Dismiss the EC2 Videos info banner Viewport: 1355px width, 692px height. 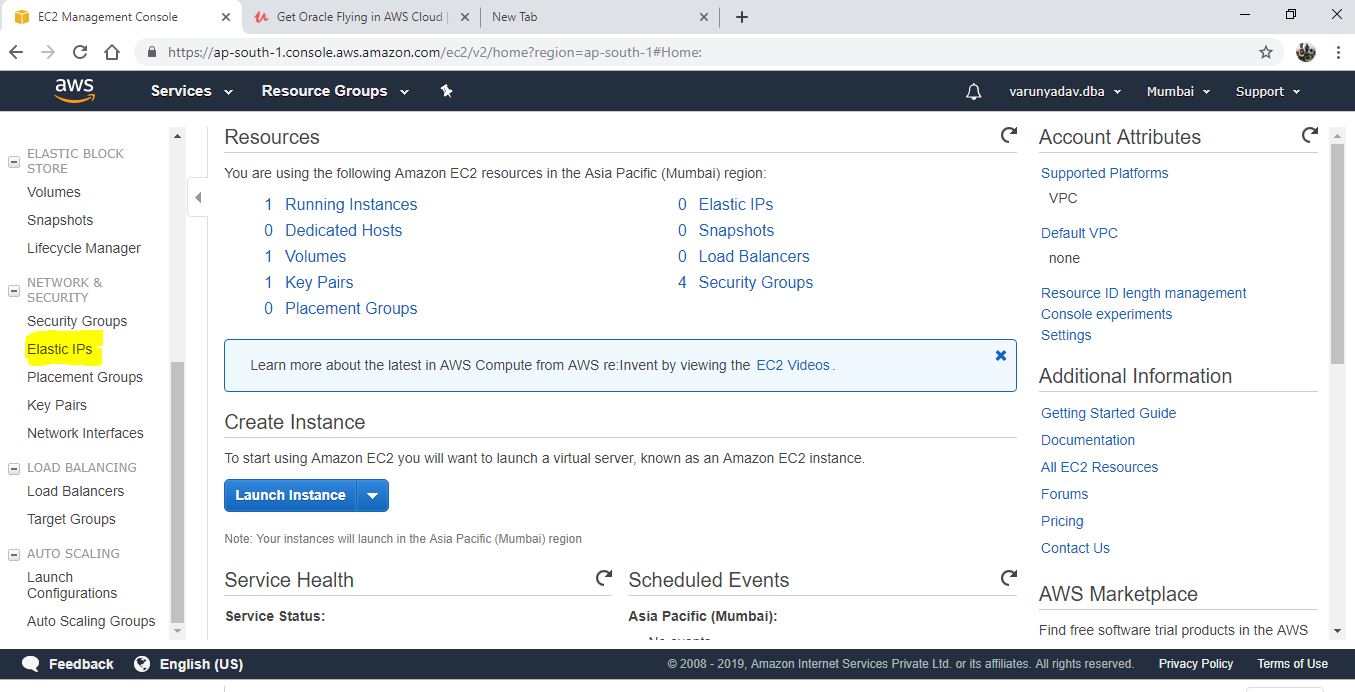coord(1000,355)
